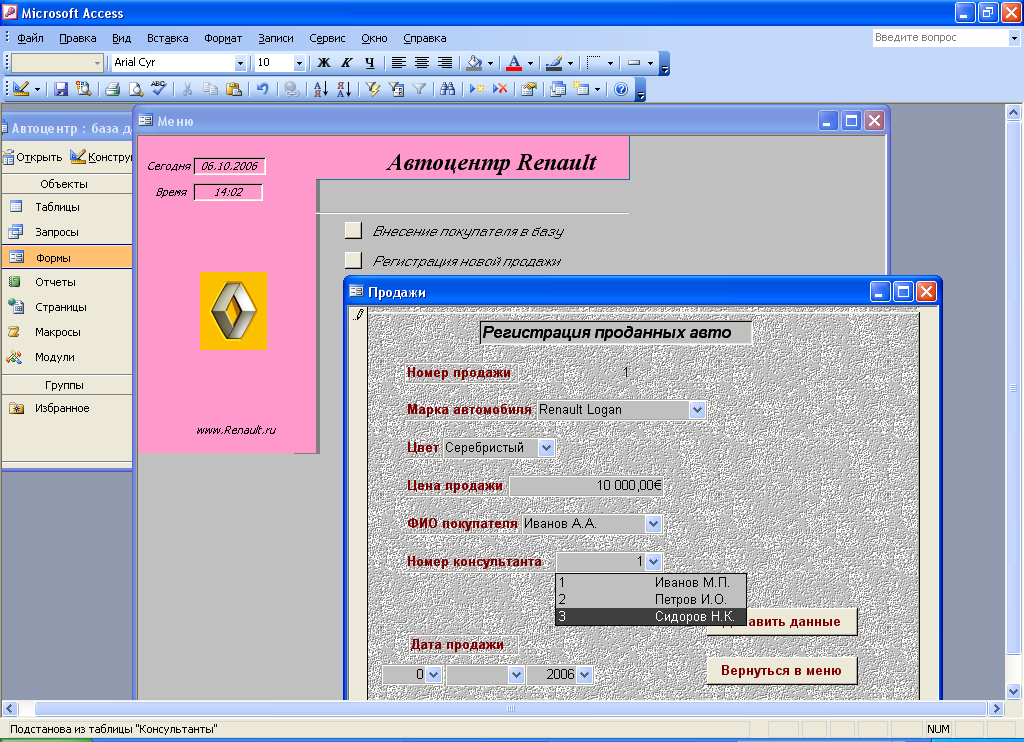Image resolution: width=1024 pixels, height=742 pixels.
Task: Sort ascending with the А-Я icon
Action: click(x=321, y=89)
